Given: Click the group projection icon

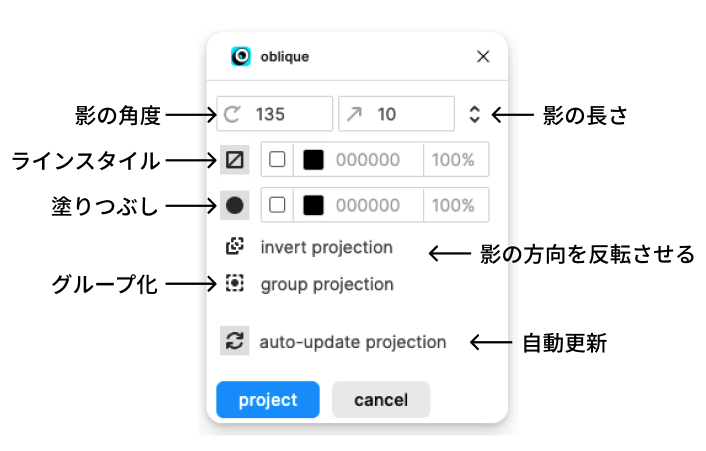Looking at the screenshot, I should tap(235, 284).
